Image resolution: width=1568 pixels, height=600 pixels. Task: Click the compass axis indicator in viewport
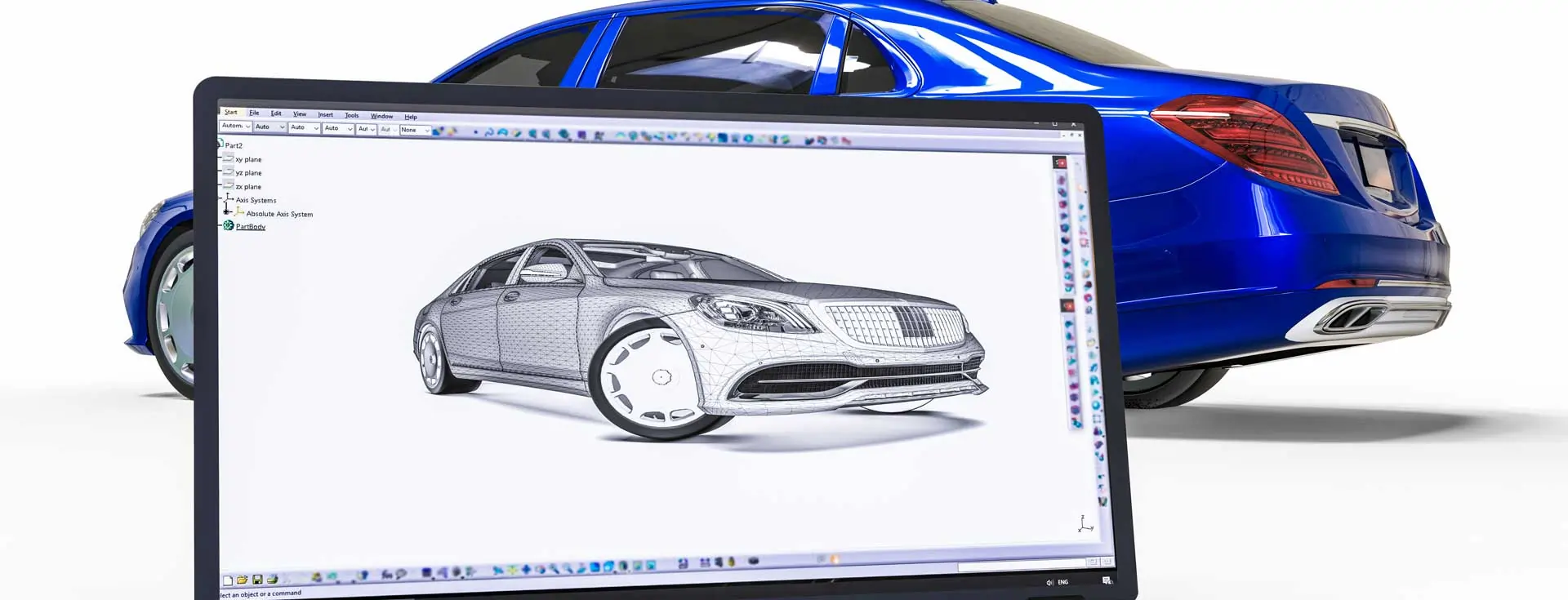(x=1085, y=524)
